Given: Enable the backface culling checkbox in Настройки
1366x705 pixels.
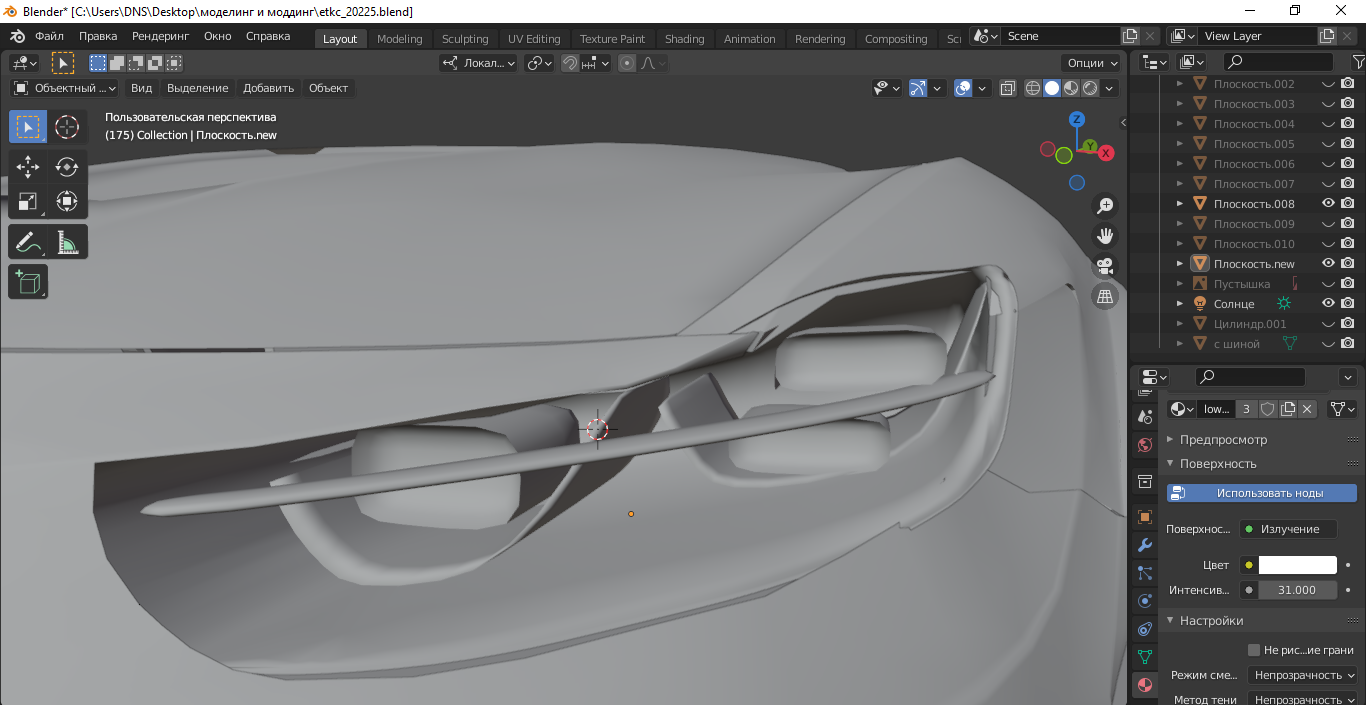Looking at the screenshot, I should 1254,650.
